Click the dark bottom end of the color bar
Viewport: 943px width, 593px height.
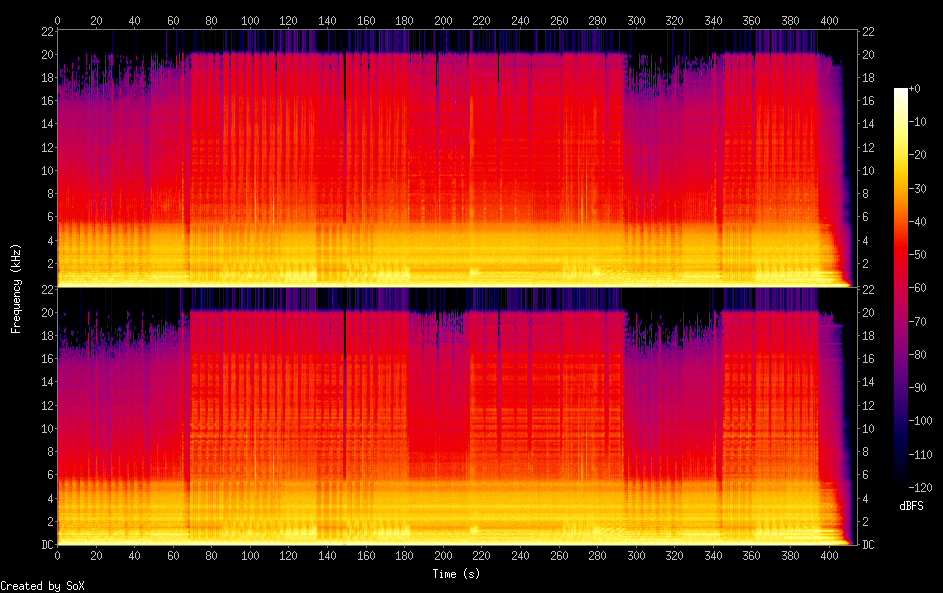pos(901,484)
